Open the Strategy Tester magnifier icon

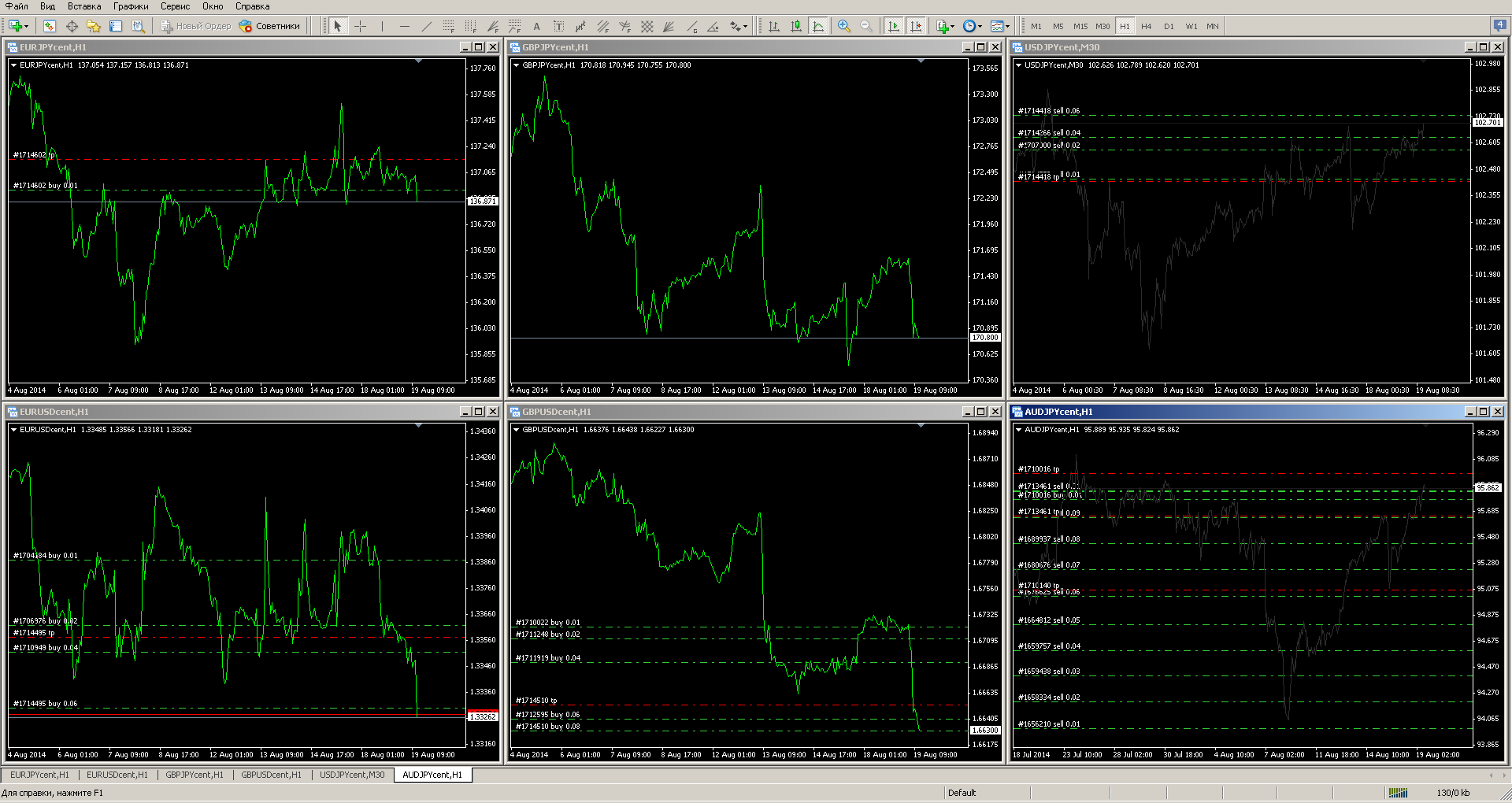tap(138, 26)
